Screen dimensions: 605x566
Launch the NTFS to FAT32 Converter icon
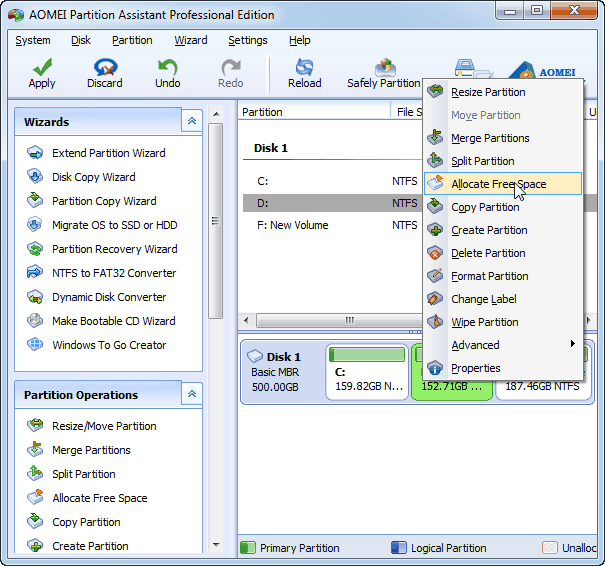[35, 273]
